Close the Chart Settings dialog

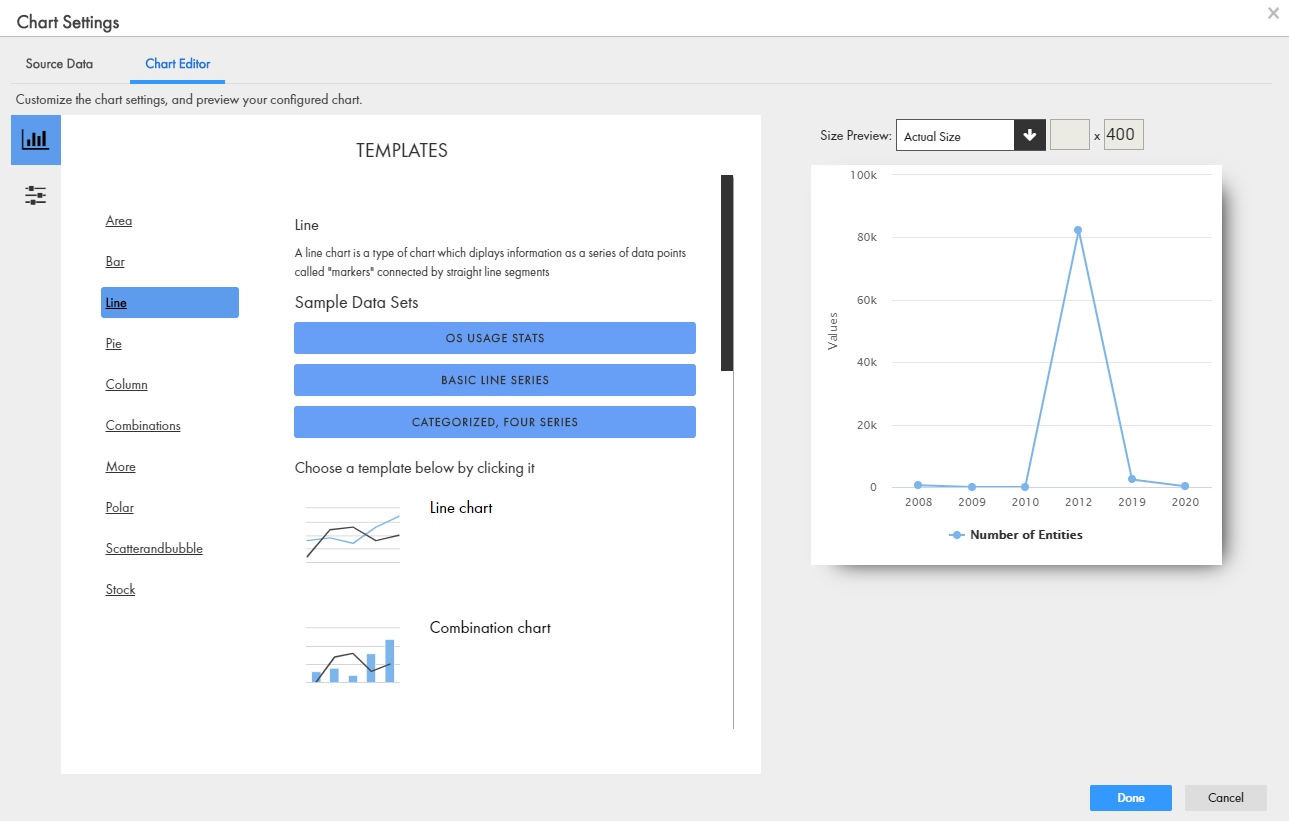(1273, 13)
